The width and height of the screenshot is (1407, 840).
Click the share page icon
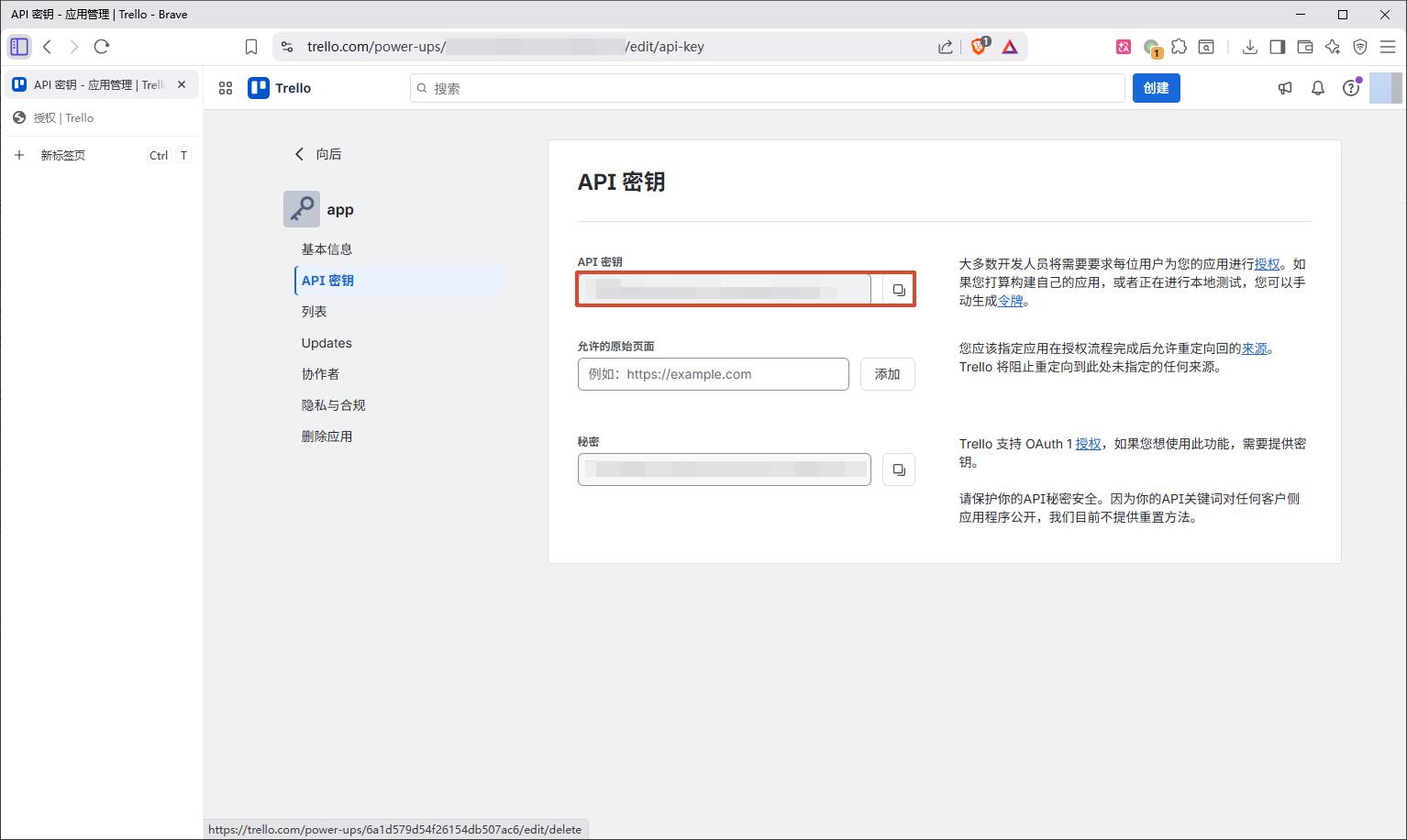[946, 47]
